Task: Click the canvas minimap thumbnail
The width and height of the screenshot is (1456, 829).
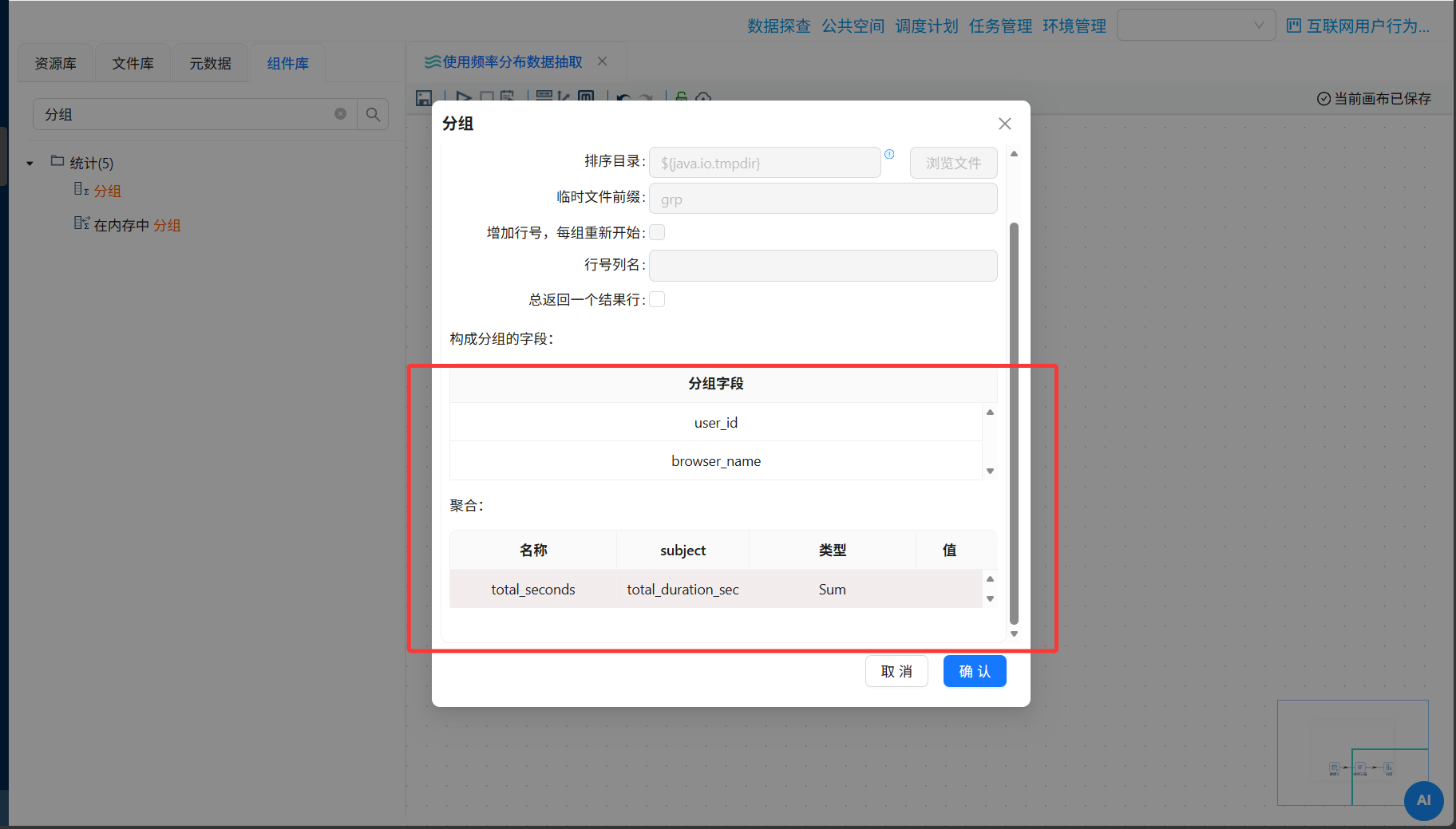Action: click(1353, 752)
